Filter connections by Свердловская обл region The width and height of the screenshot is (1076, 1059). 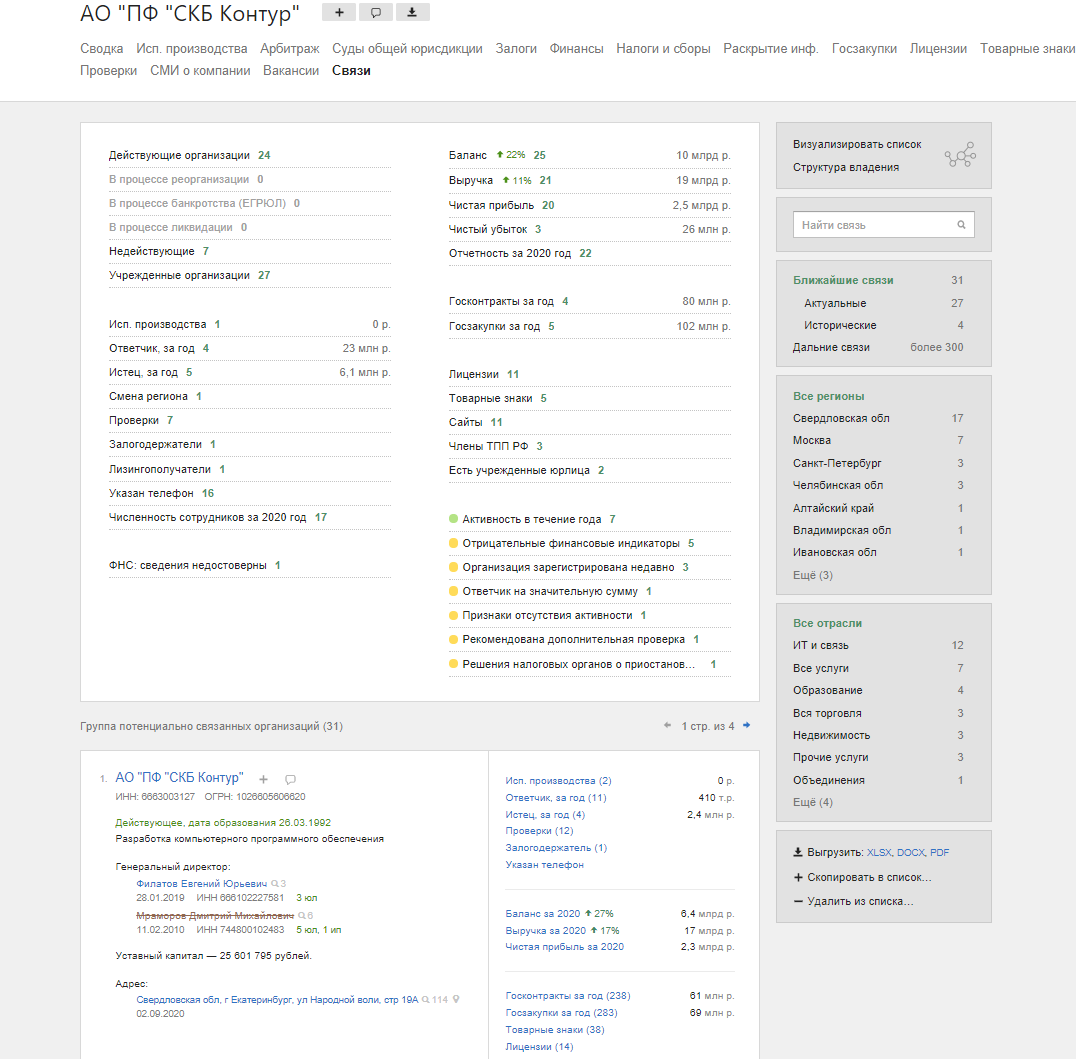click(841, 418)
